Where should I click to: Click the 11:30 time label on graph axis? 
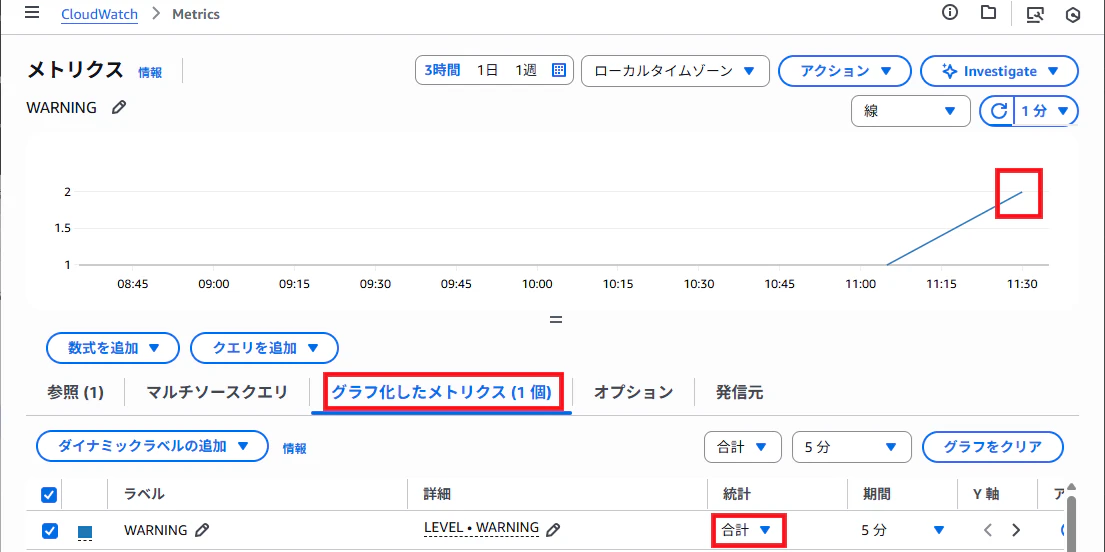click(x=1022, y=283)
